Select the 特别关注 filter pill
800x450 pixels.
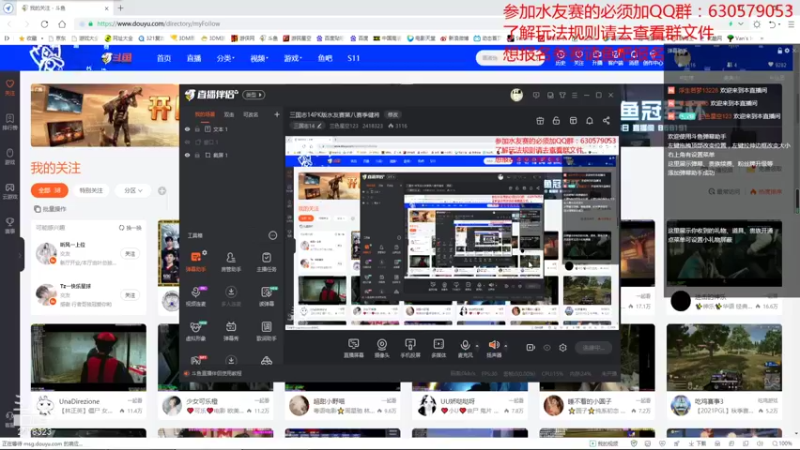tap(91, 190)
